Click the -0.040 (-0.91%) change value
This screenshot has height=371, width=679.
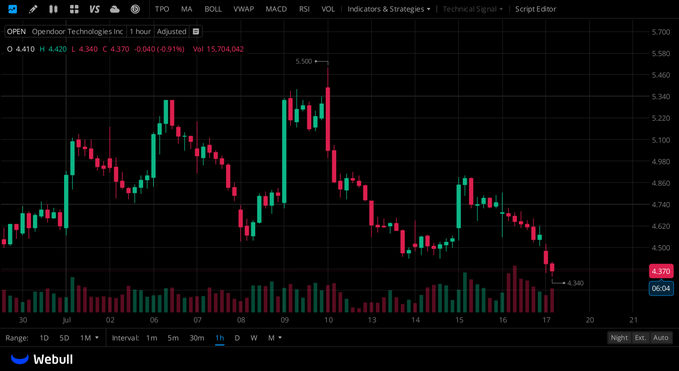159,49
